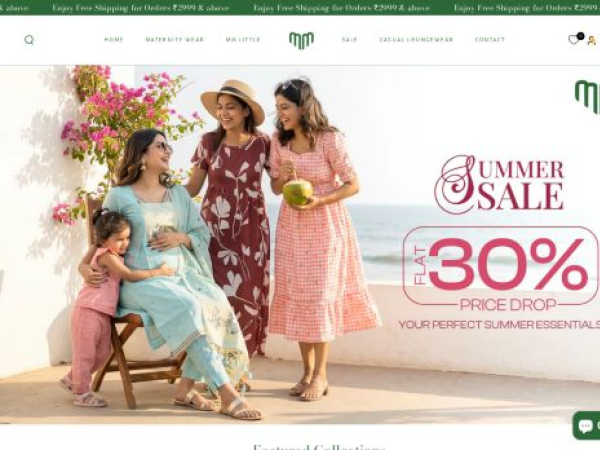Click the Summer Sale banner heading

coord(499,184)
